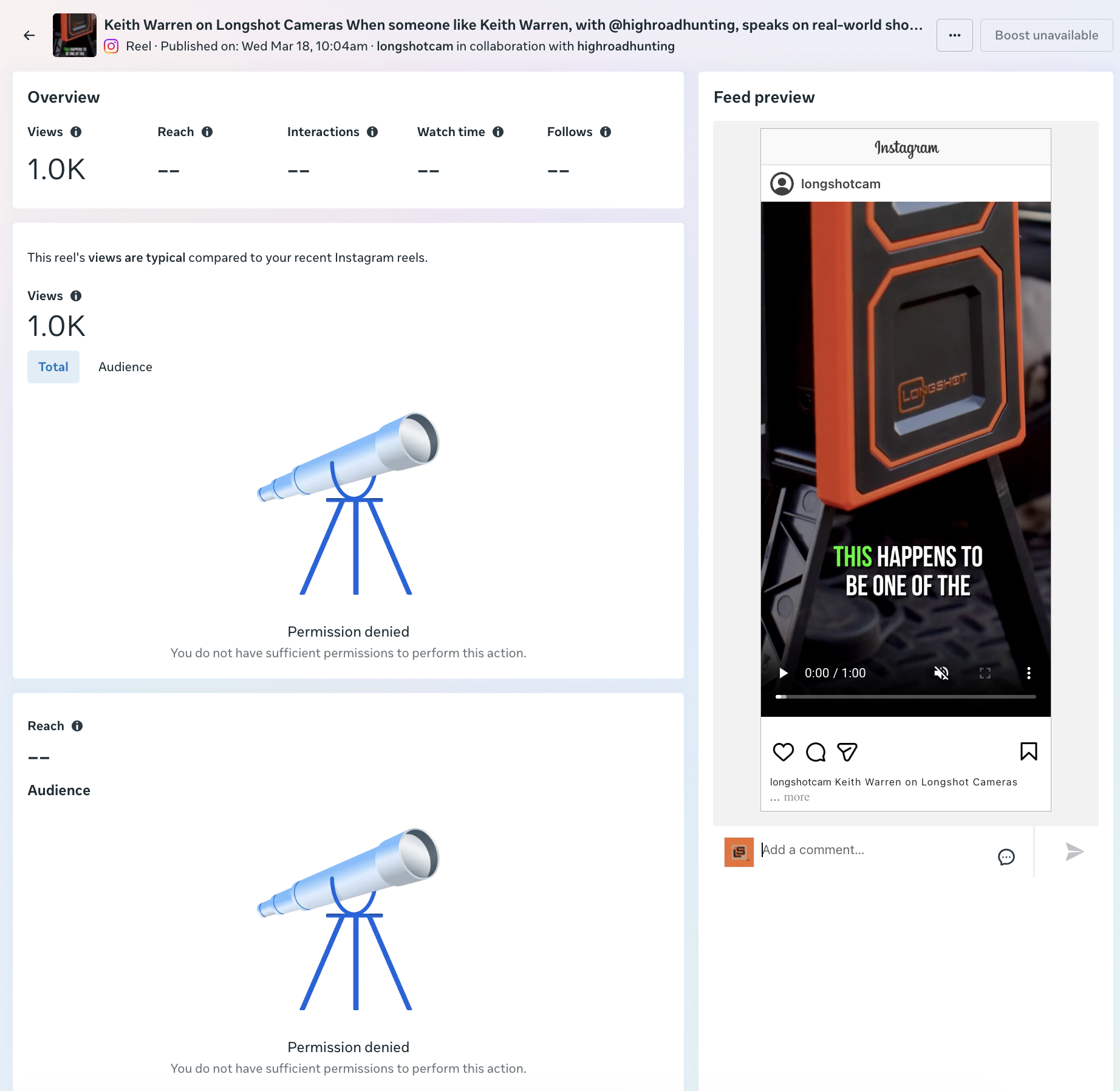Enter fullscreen on the video

click(985, 673)
